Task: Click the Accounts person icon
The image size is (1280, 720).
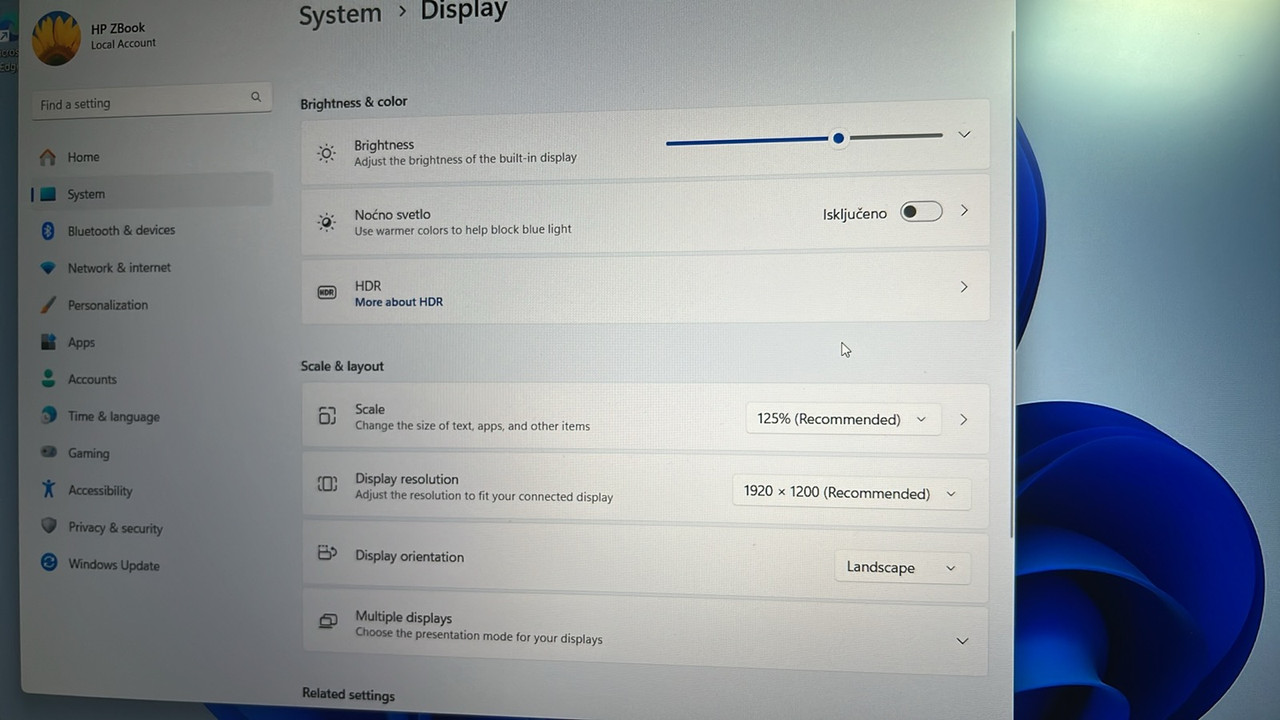Action: [x=48, y=379]
